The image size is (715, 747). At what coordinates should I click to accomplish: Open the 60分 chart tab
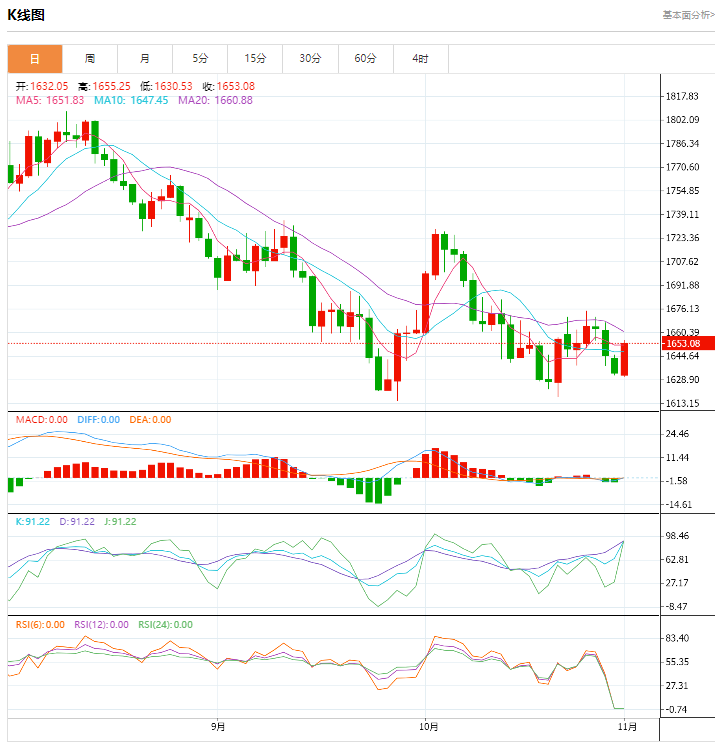tap(365, 59)
